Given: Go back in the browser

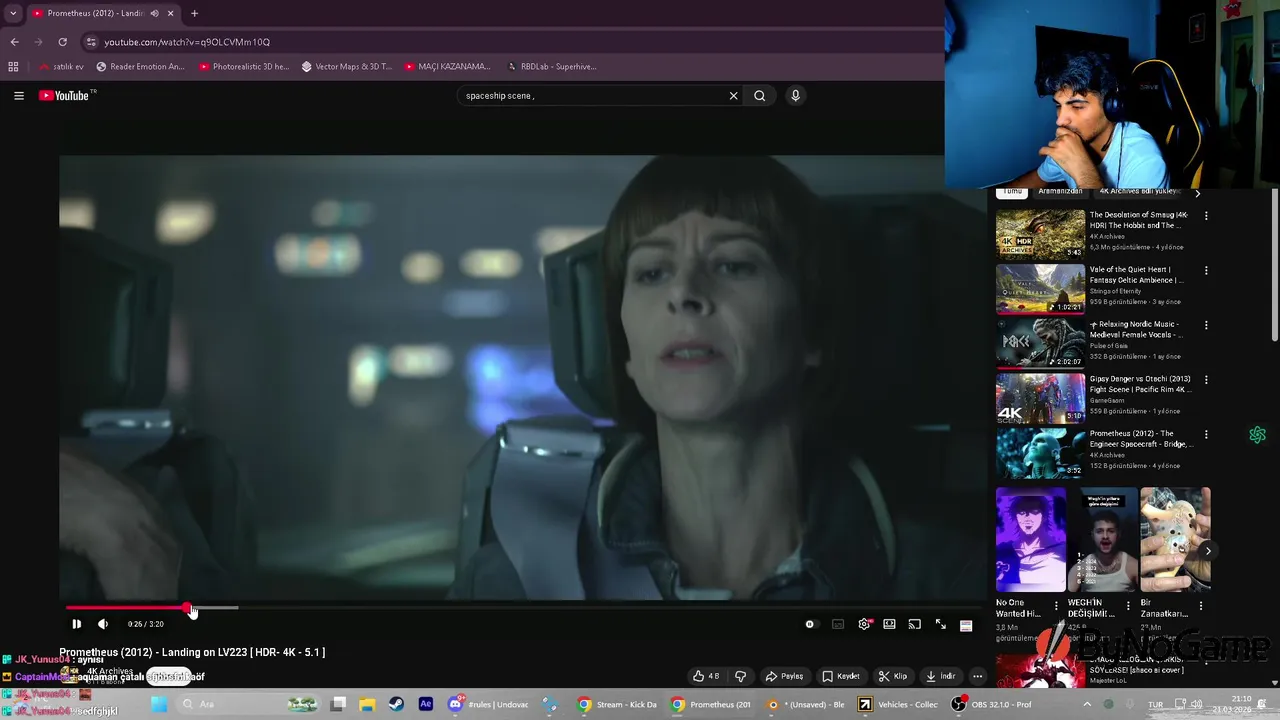Looking at the screenshot, I should pyautogui.click(x=14, y=42).
